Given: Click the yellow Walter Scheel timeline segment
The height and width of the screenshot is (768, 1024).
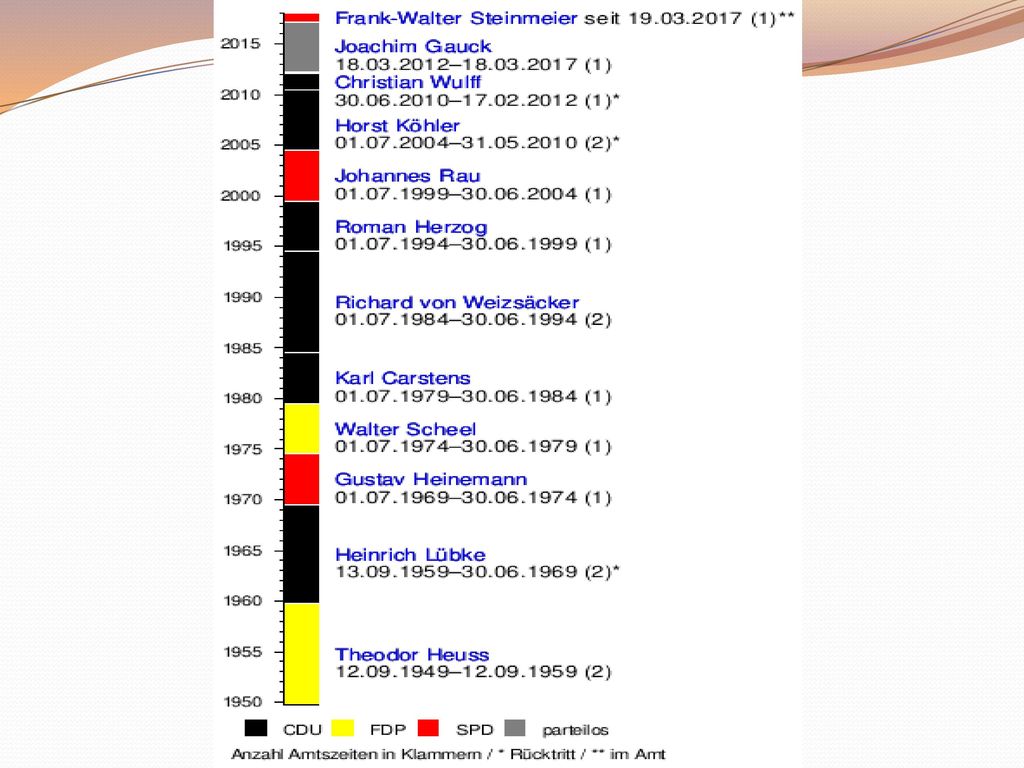Looking at the screenshot, I should point(302,428).
